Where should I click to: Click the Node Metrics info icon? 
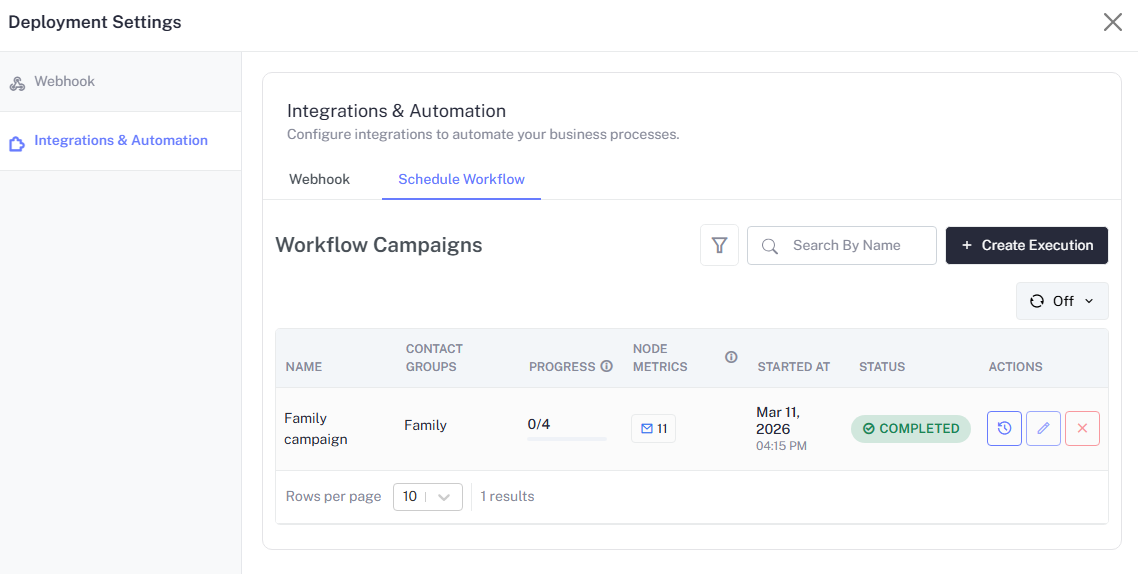(x=731, y=357)
